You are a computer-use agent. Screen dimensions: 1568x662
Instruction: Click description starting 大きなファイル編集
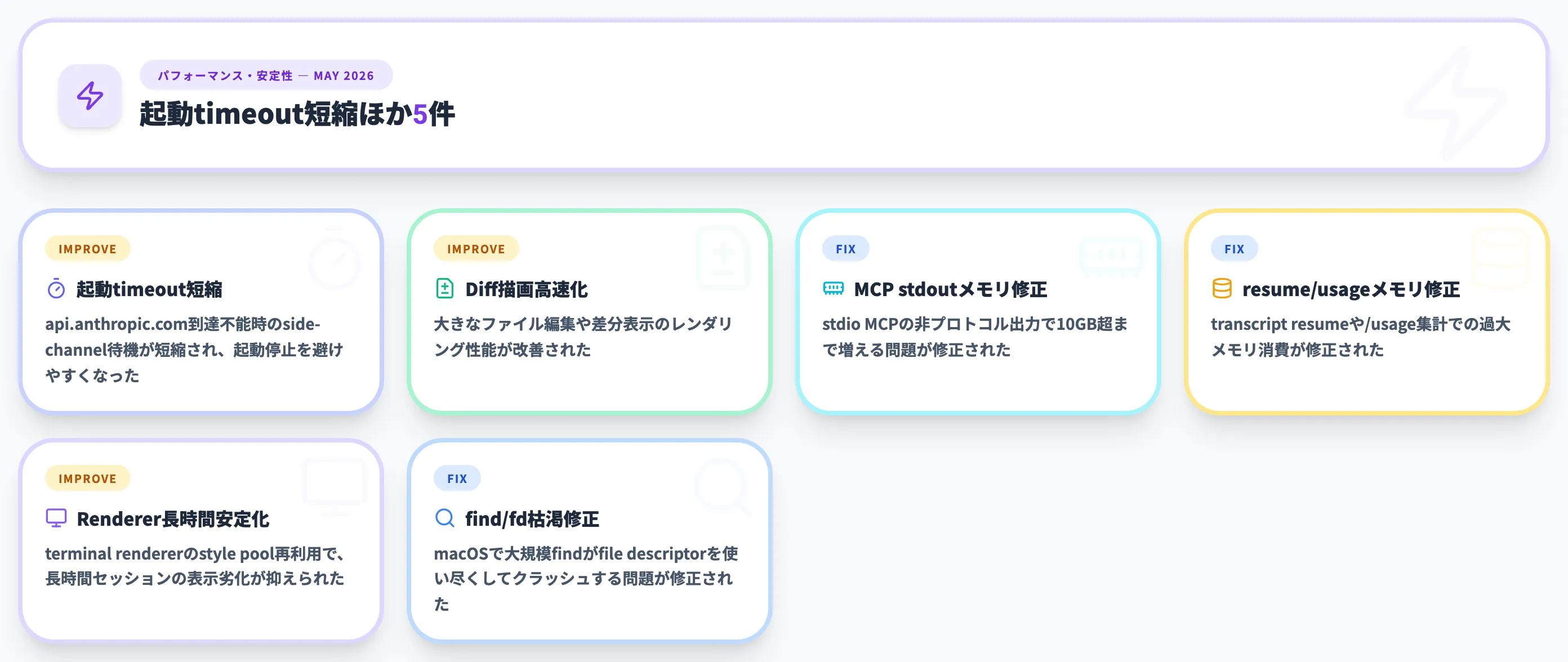pyautogui.click(x=583, y=337)
